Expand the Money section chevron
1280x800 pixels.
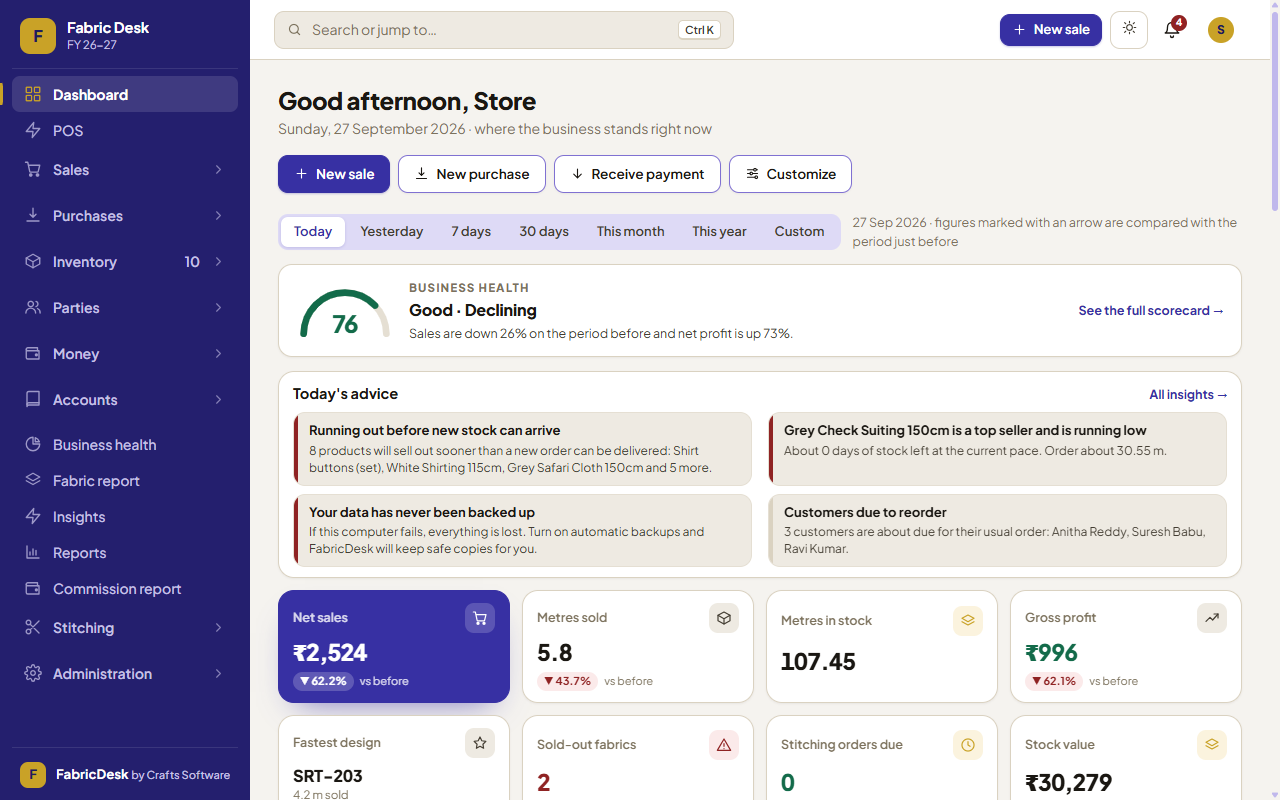[218, 354]
